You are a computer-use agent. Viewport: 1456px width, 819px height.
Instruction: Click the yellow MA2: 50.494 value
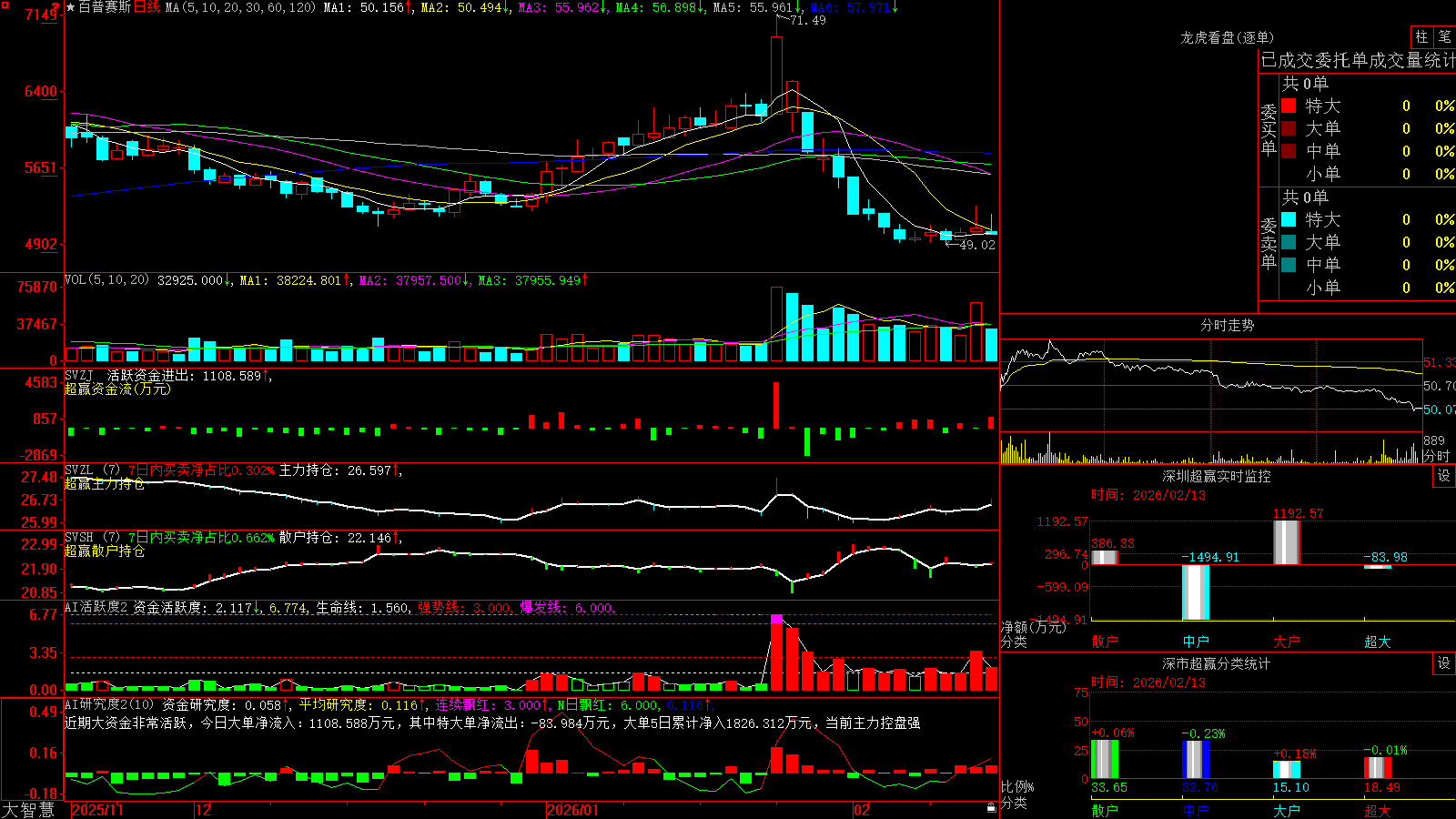[461, 7]
